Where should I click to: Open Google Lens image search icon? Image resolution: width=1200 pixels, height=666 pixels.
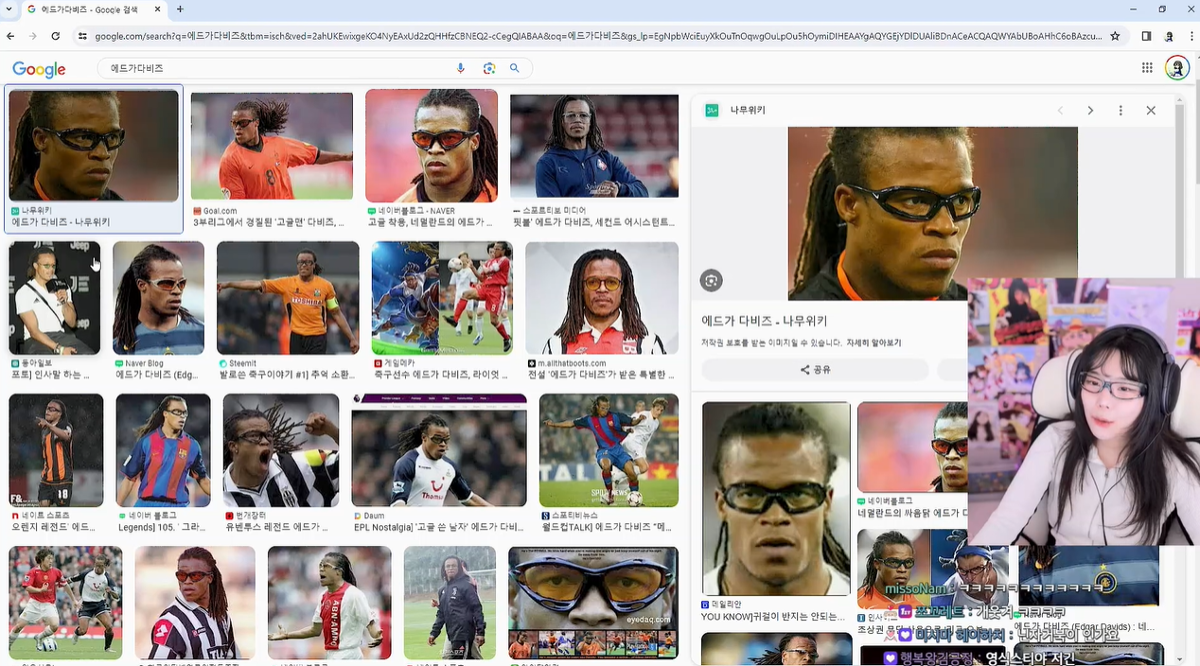pos(489,68)
